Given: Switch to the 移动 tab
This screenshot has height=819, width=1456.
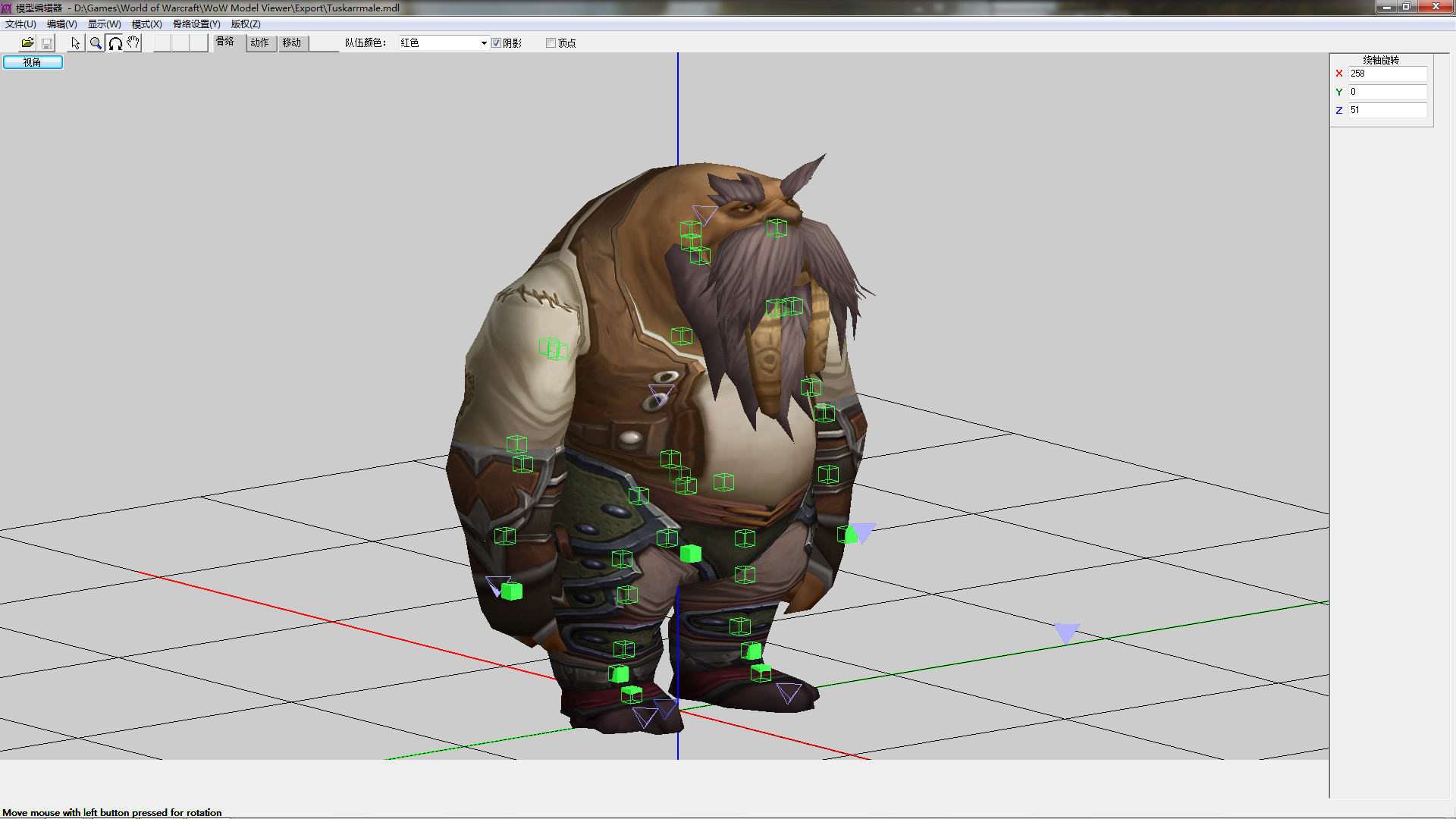Looking at the screenshot, I should 292,43.
